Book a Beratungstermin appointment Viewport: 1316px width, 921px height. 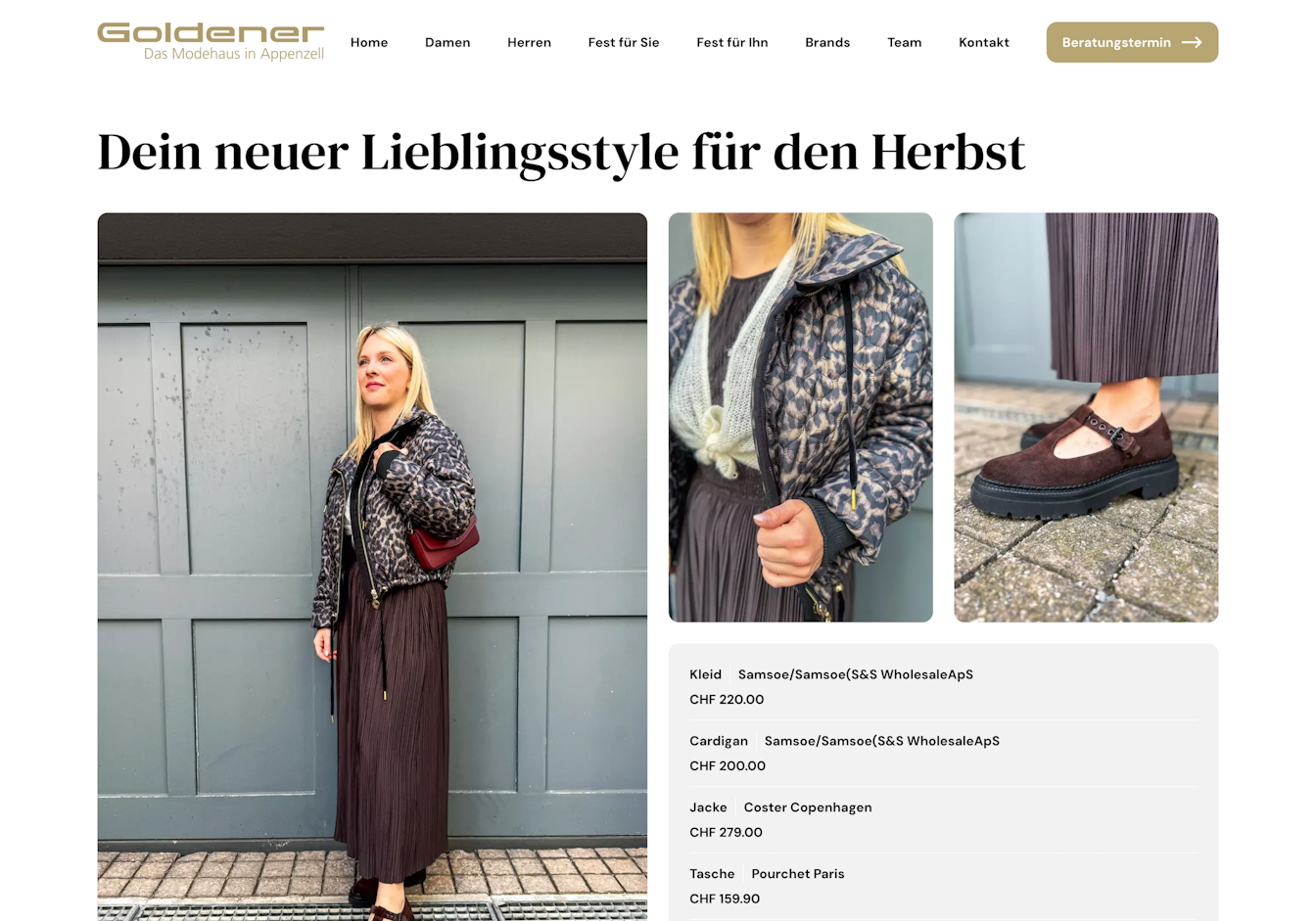pyautogui.click(x=1132, y=42)
